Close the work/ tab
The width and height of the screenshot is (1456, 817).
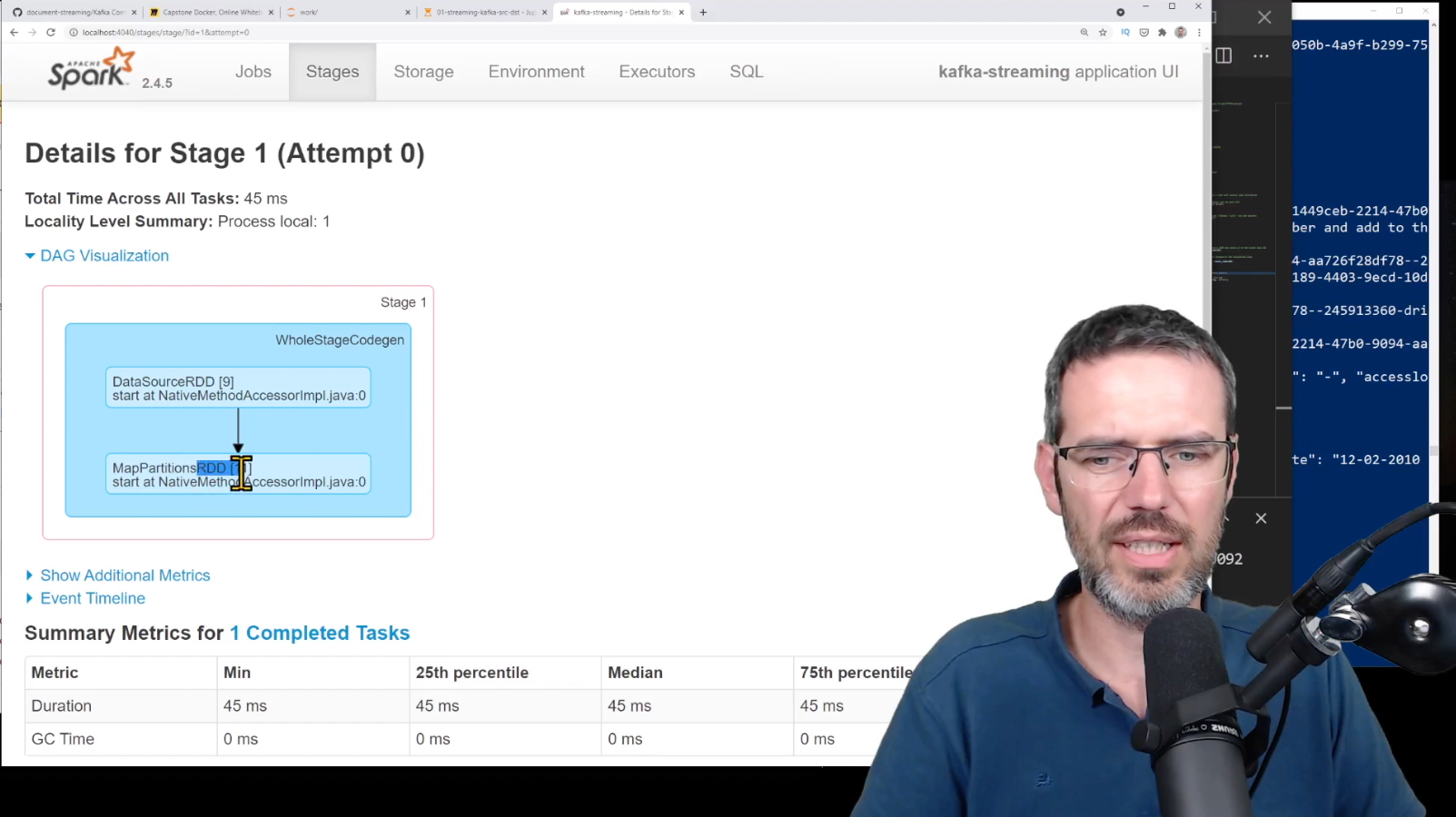pyautogui.click(x=407, y=13)
